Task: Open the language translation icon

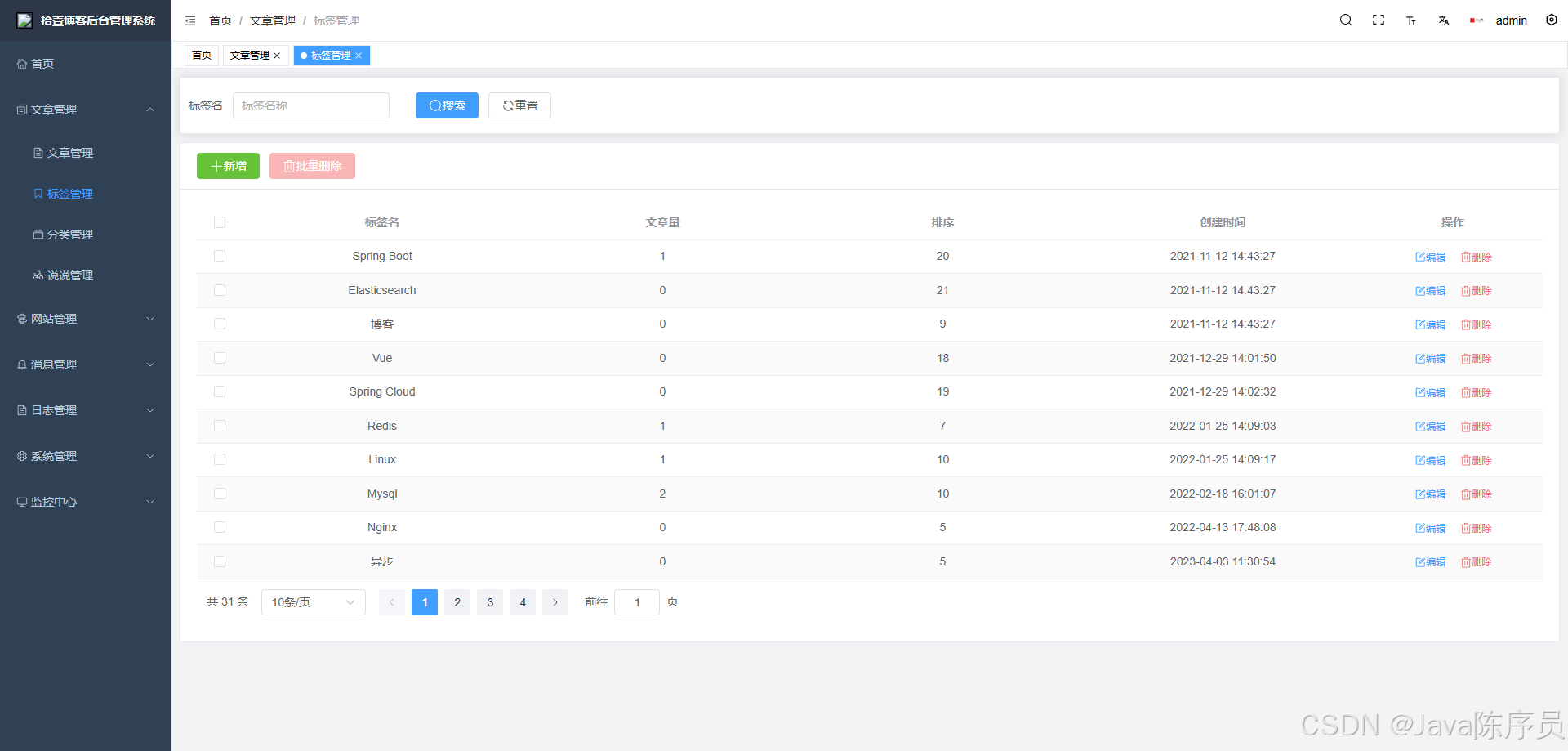Action: point(1444,20)
